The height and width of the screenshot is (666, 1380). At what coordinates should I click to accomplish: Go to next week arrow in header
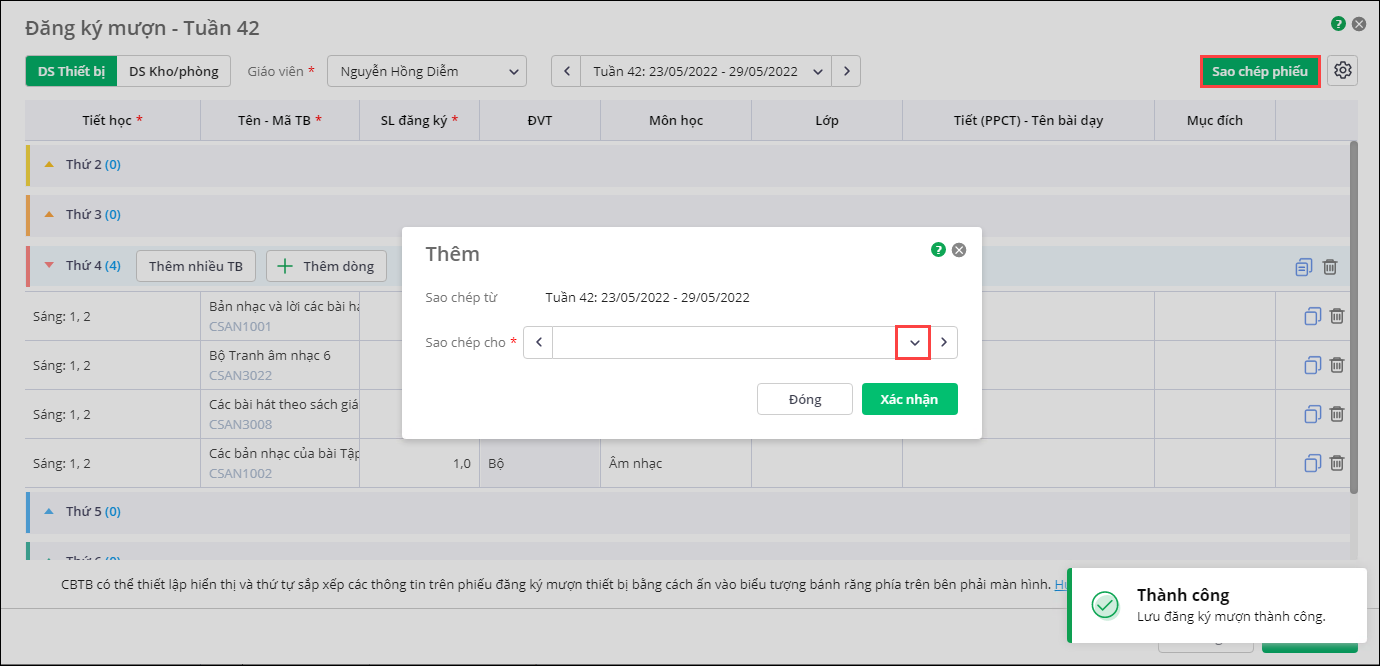[846, 71]
